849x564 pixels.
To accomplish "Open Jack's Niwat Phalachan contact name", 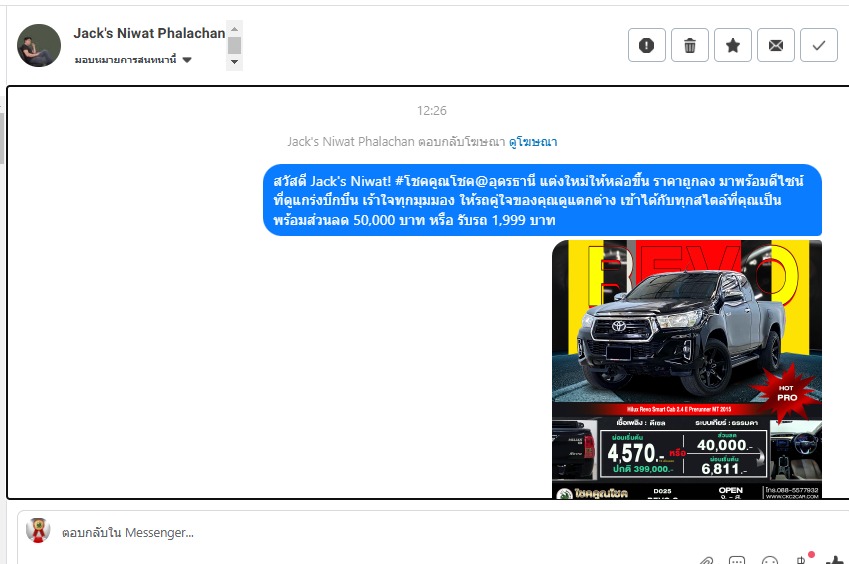I will point(149,33).
